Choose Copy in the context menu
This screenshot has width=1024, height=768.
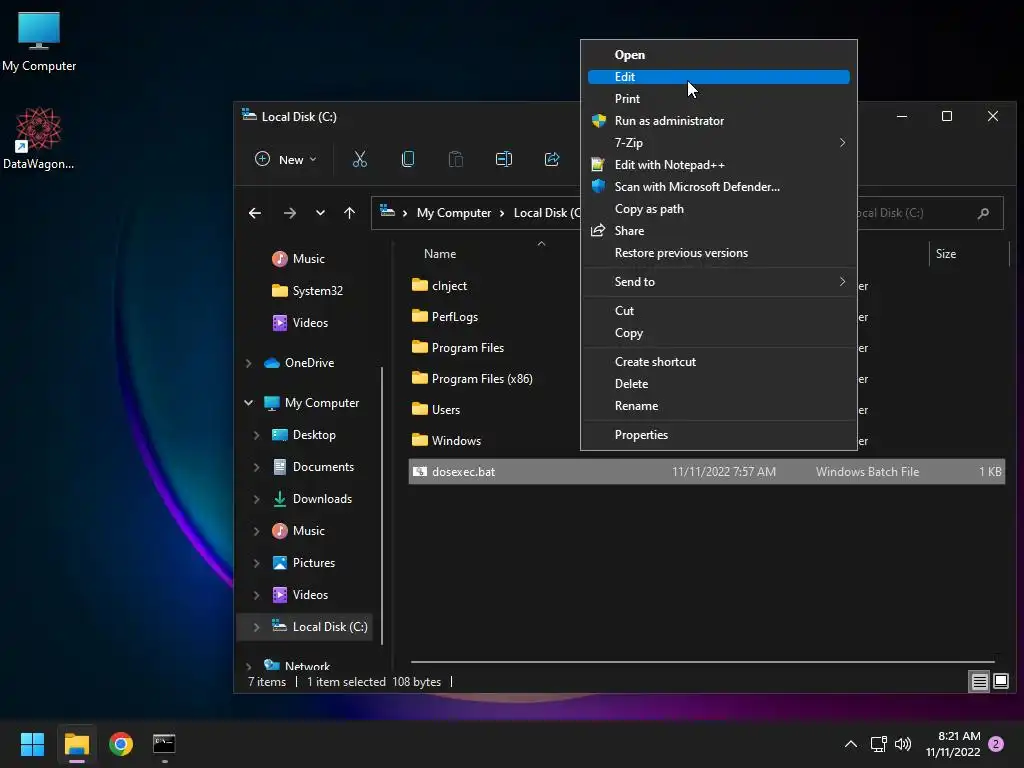(718, 333)
